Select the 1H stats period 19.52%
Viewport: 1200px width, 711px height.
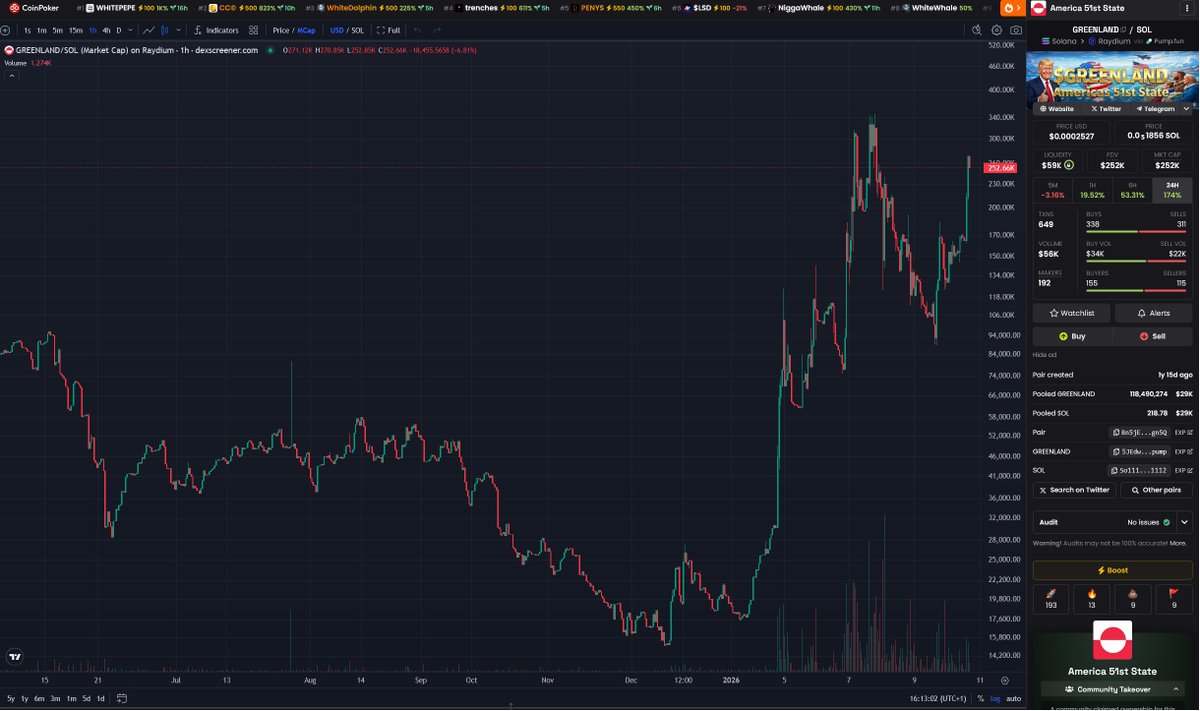point(1092,190)
